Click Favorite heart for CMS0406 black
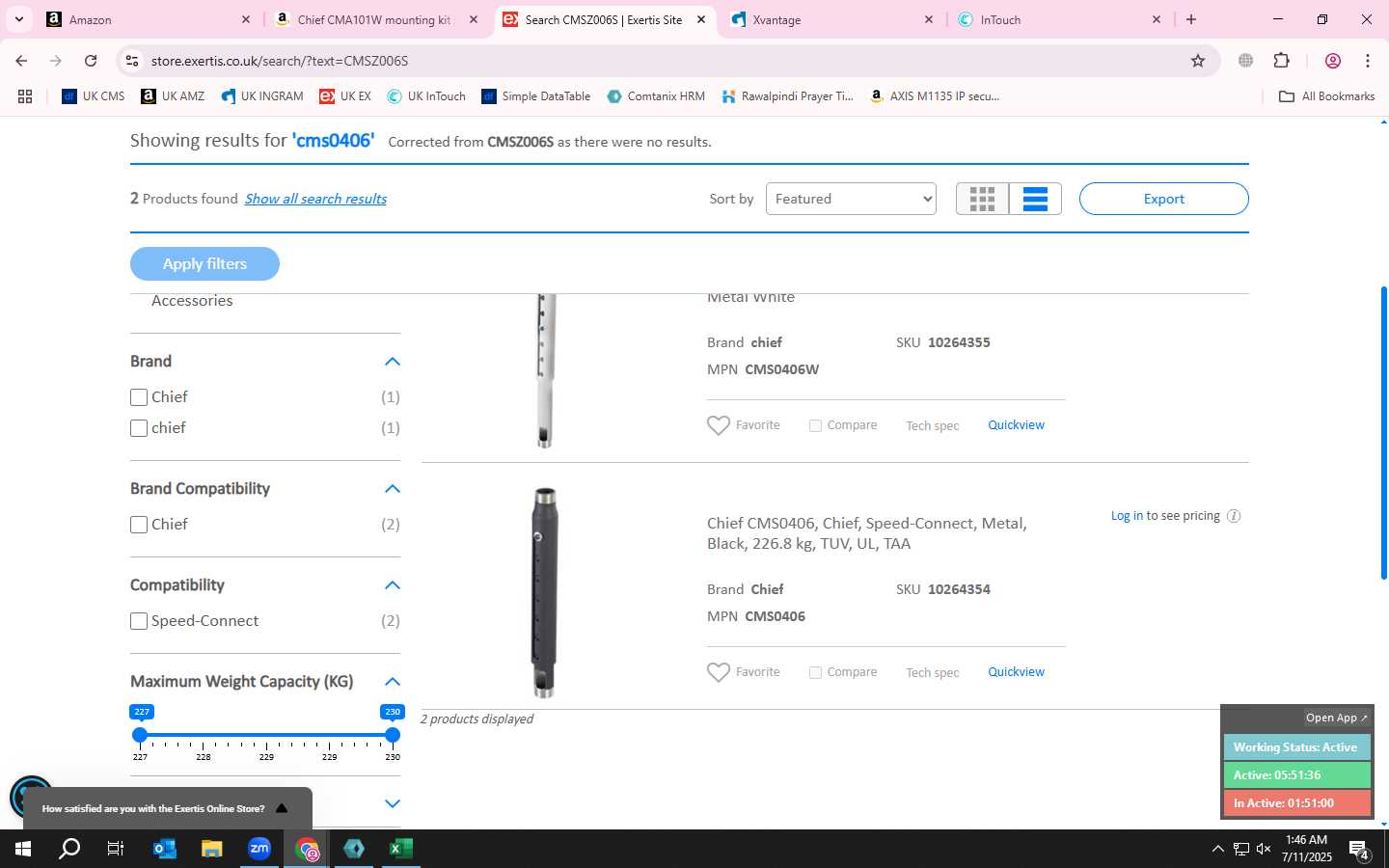 click(x=719, y=672)
